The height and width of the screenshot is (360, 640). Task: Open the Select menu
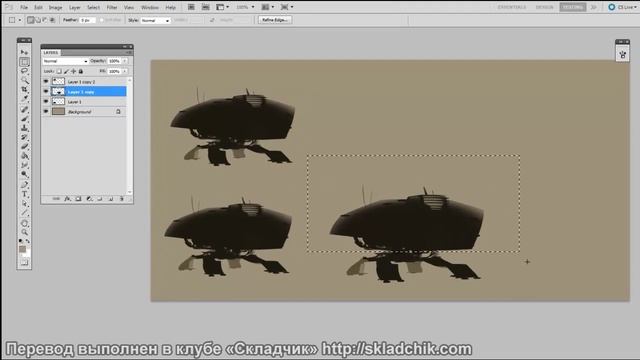pos(93,7)
